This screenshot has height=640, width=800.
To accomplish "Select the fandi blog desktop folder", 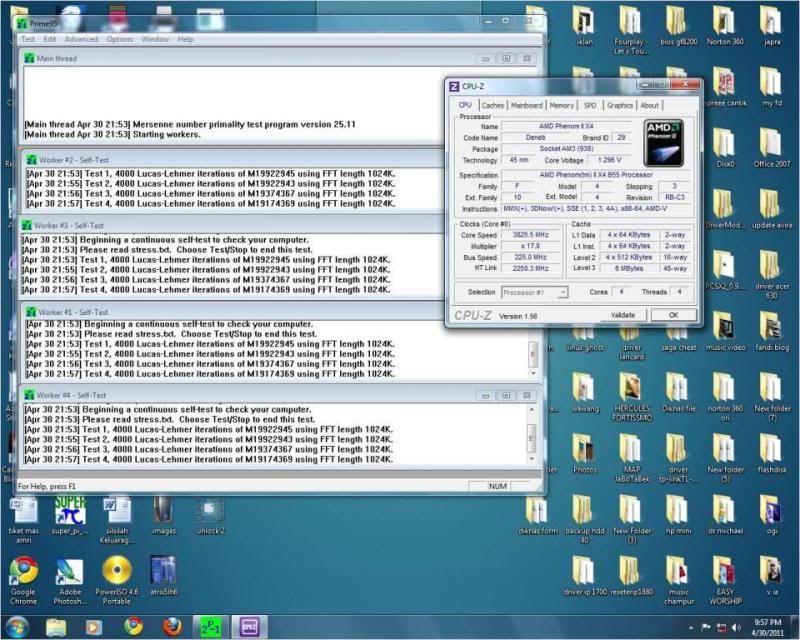I will coord(772,332).
